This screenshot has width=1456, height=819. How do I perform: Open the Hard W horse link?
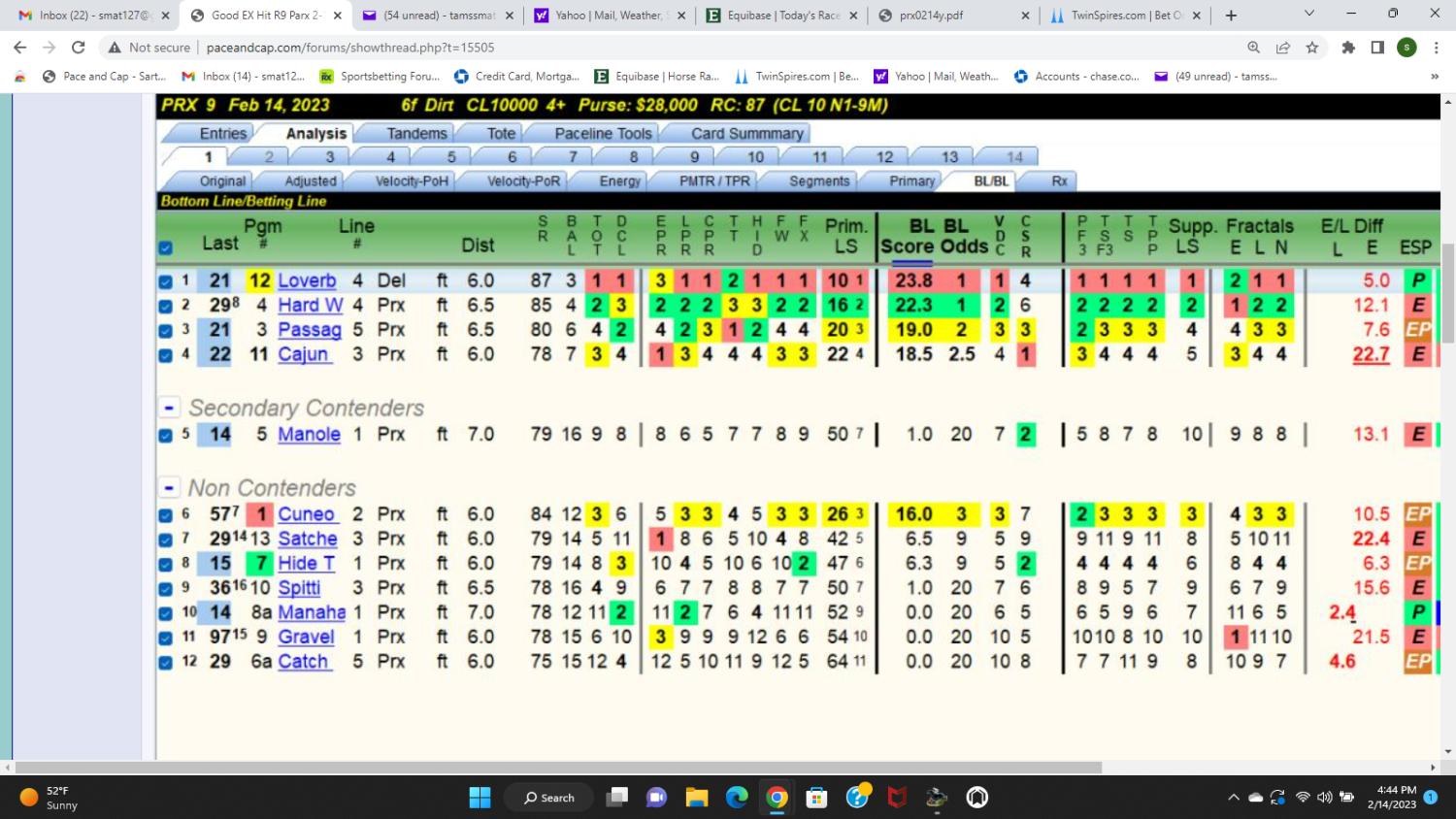311,305
